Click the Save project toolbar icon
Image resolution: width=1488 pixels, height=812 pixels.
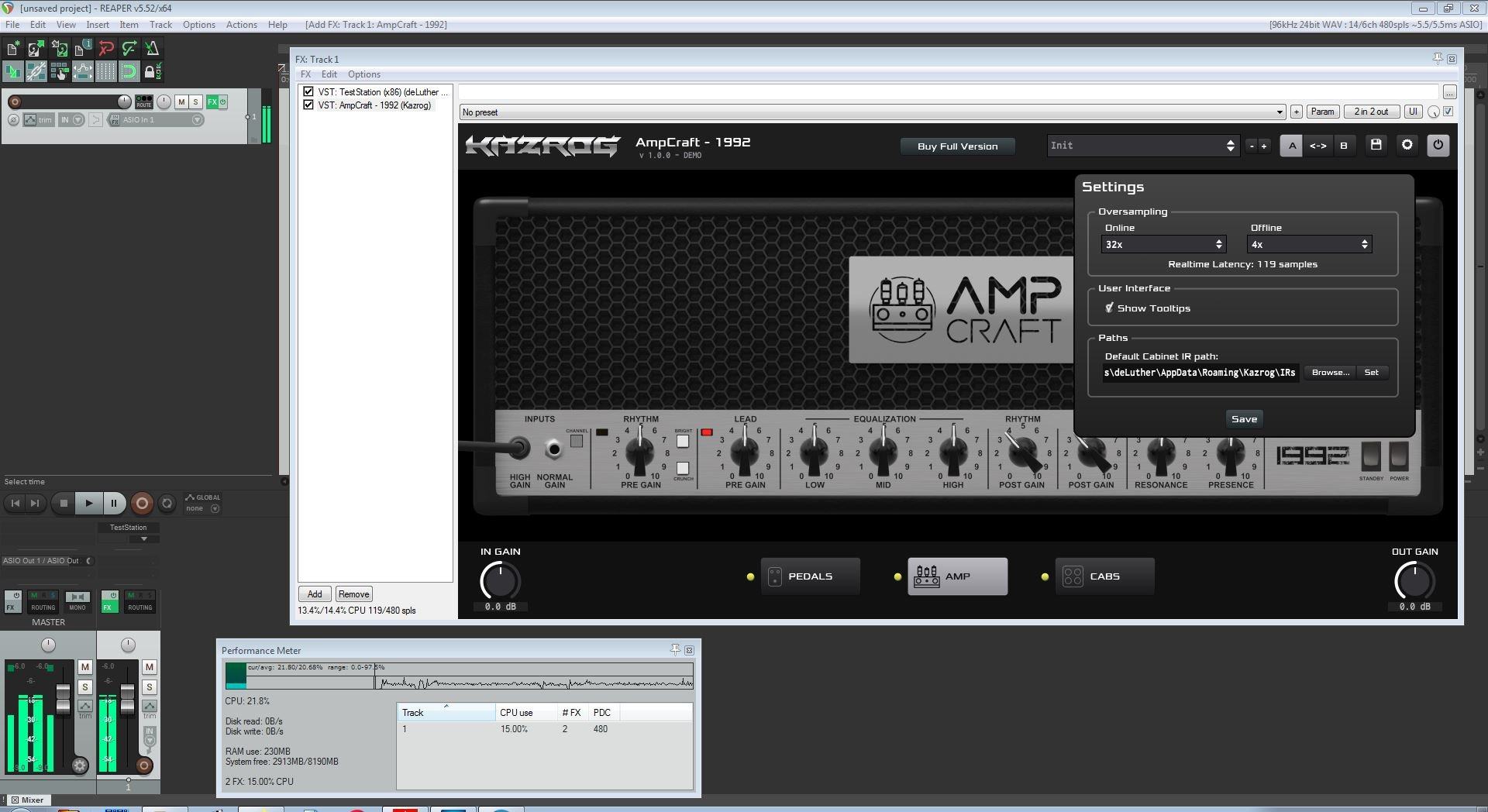click(x=59, y=48)
